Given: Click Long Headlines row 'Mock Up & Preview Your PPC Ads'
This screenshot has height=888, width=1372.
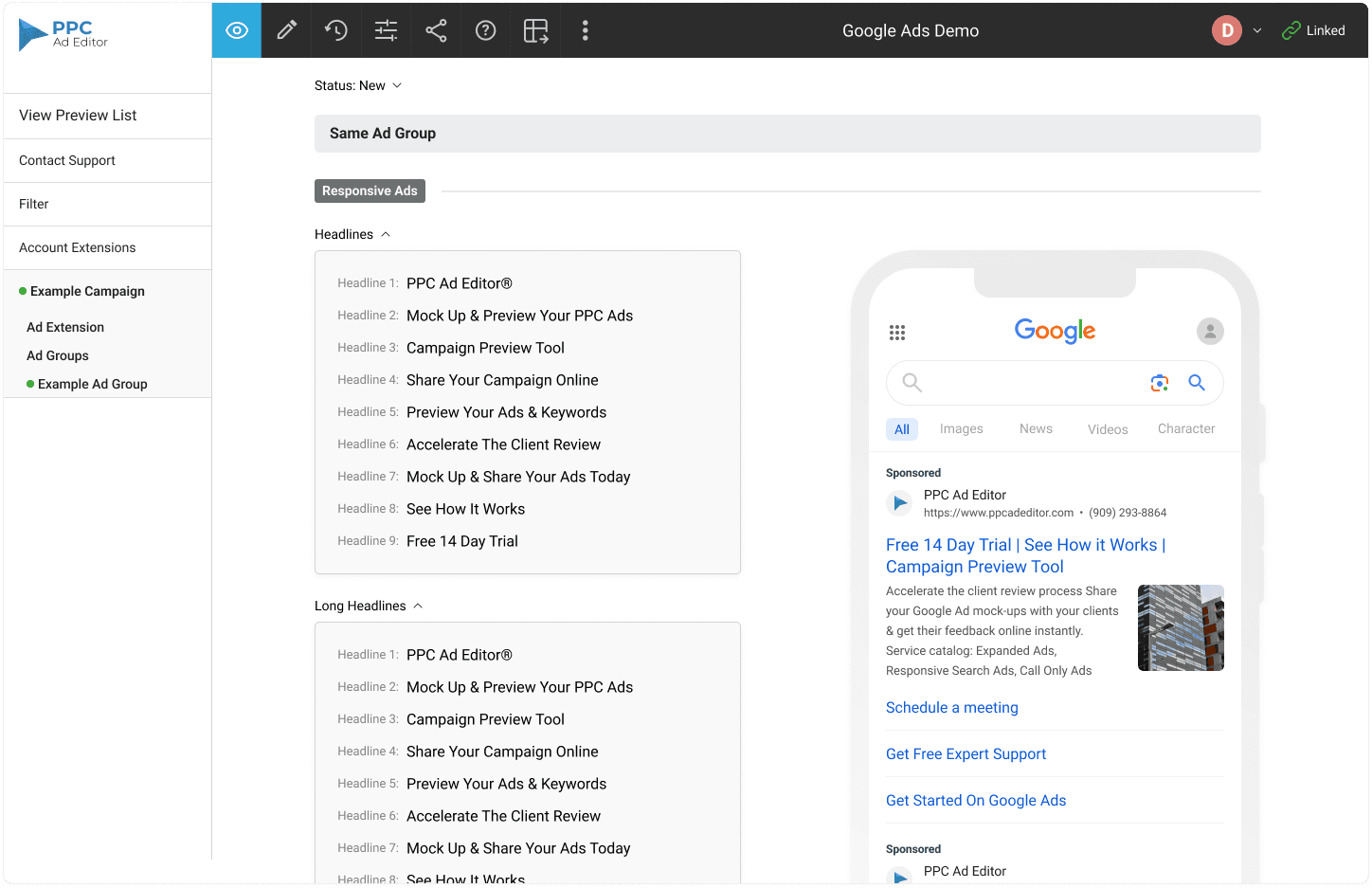Looking at the screenshot, I should click(519, 687).
